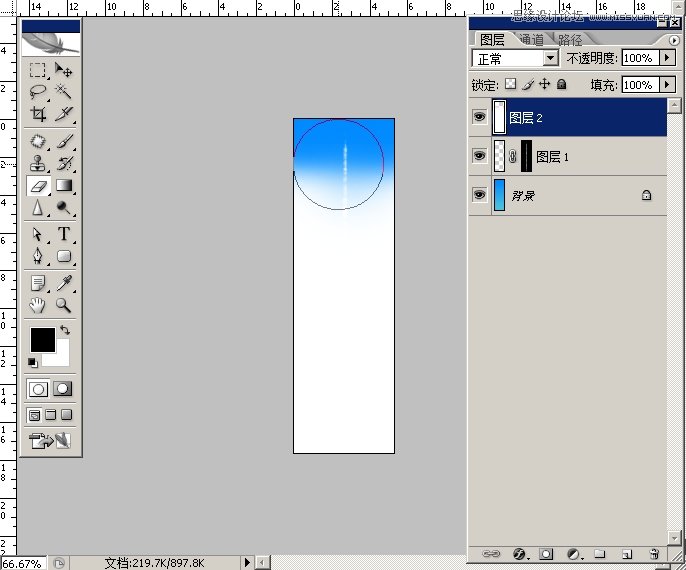Select the 图层 1 layer mask thumbnail
This screenshot has height=570, width=686.
(526, 156)
